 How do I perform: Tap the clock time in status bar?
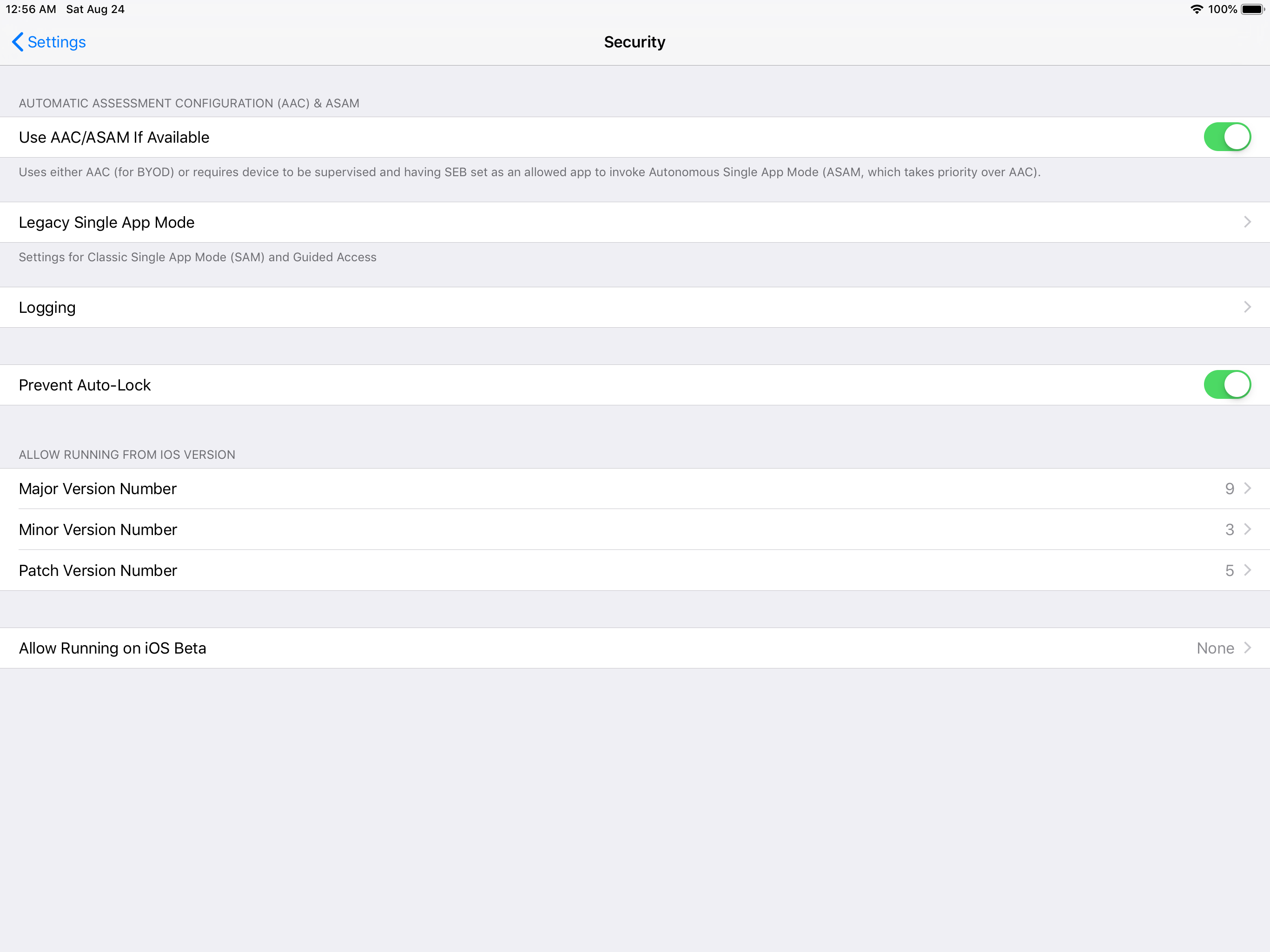[31, 9]
